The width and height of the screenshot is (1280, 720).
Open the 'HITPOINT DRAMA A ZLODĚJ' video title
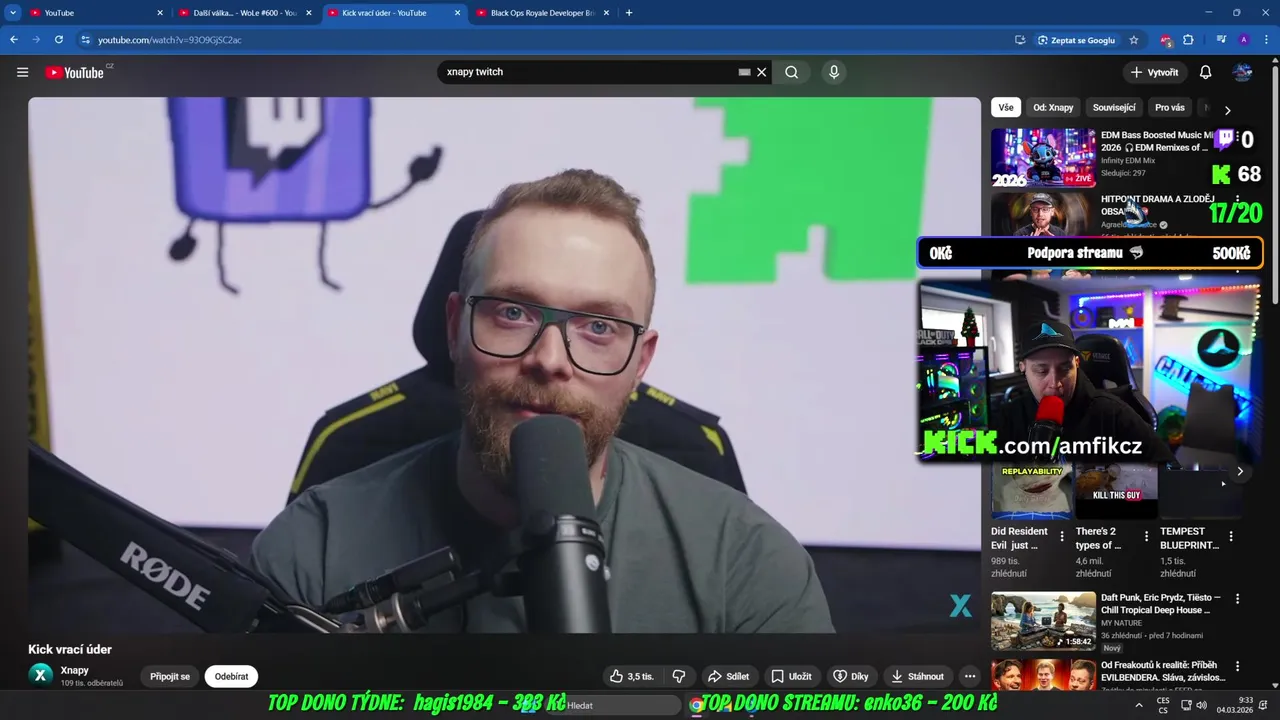(1157, 205)
